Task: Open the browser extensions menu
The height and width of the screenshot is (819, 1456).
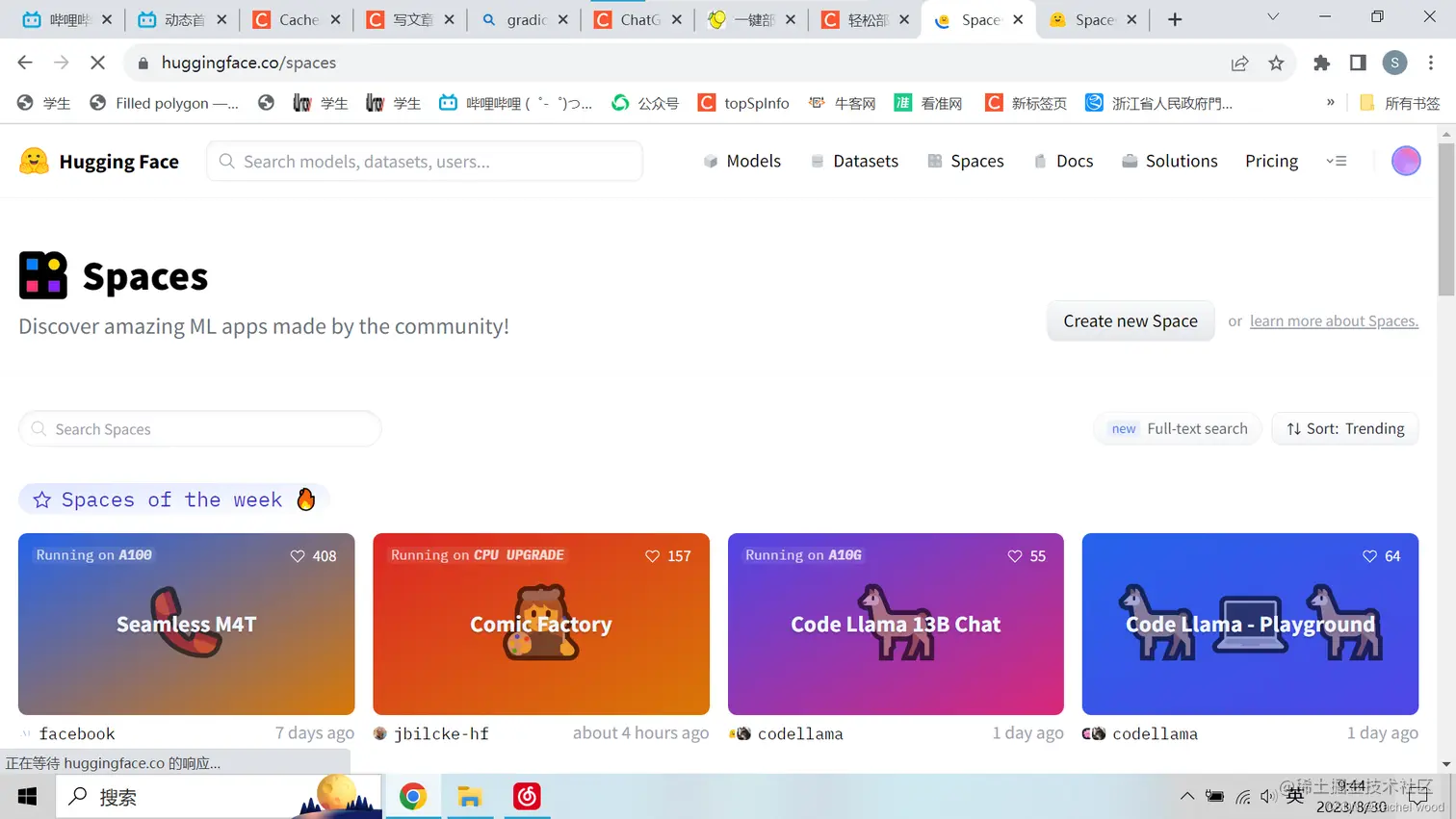Action: pyautogui.click(x=1321, y=63)
